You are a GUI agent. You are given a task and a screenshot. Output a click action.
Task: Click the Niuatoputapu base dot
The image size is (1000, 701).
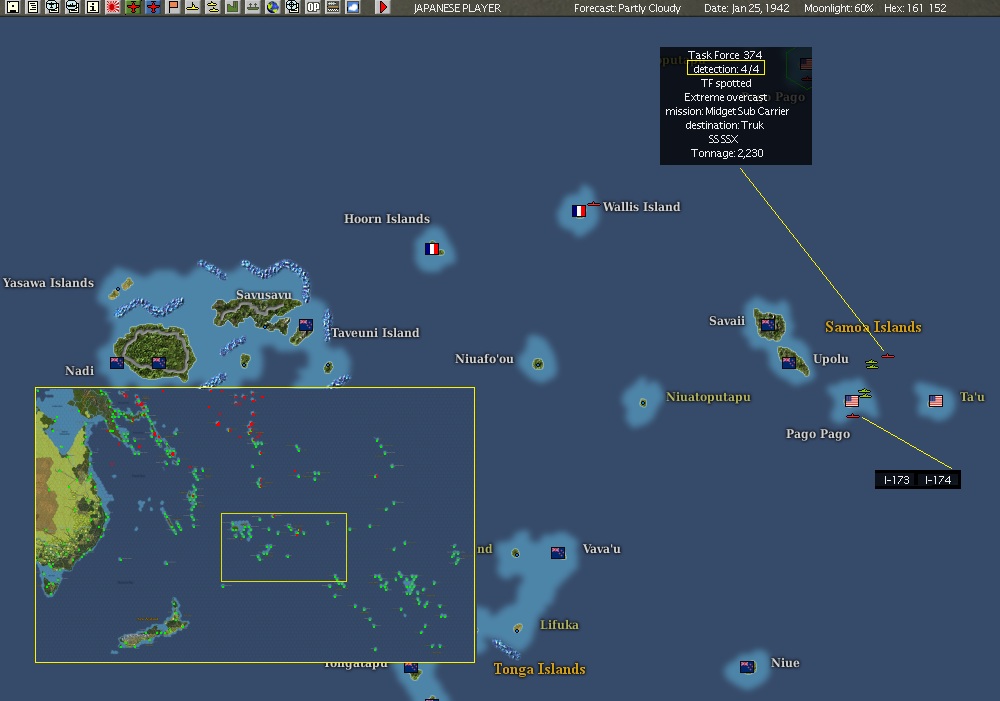643,402
